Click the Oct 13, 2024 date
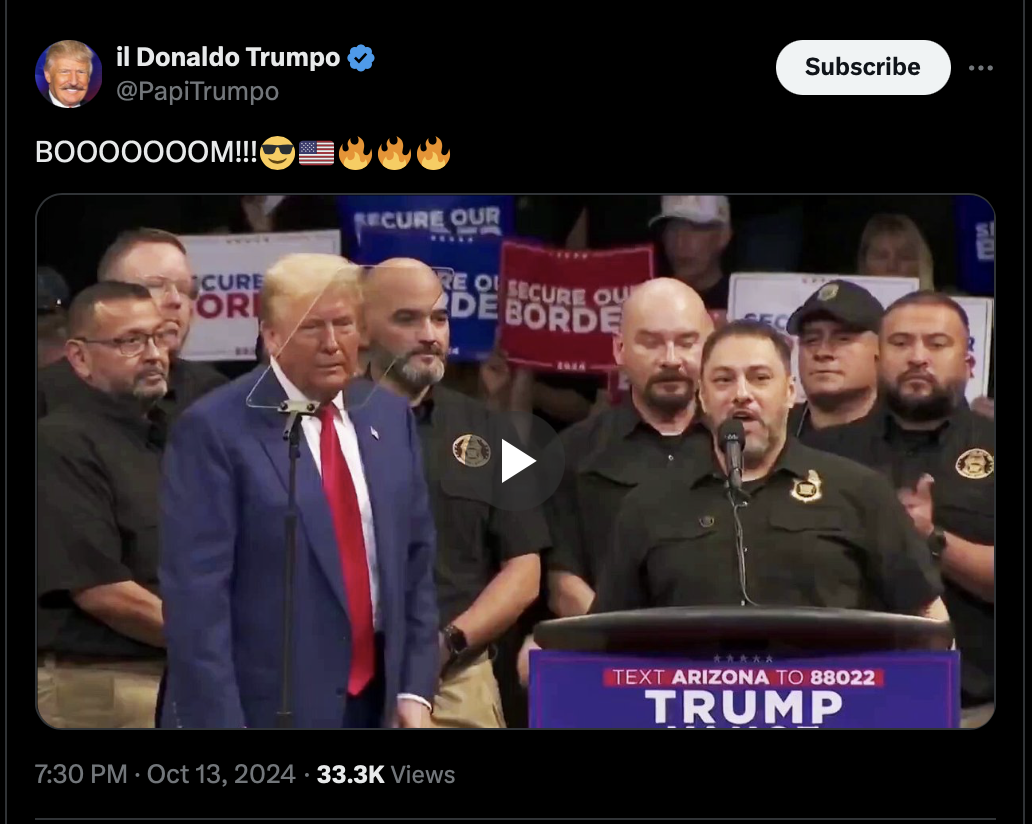The height and width of the screenshot is (824, 1032). point(221,774)
